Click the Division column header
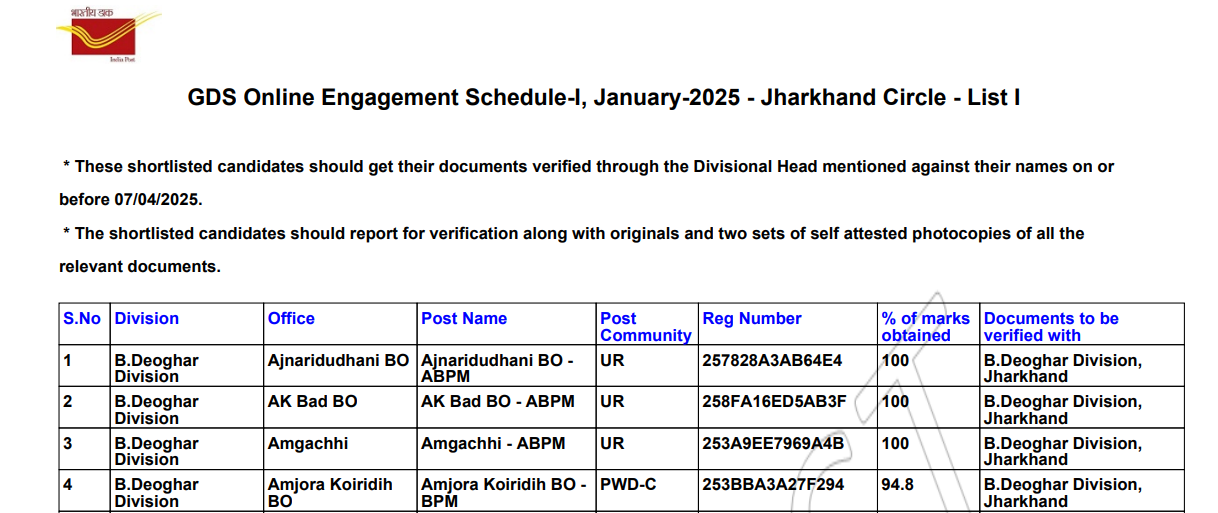 (147, 319)
